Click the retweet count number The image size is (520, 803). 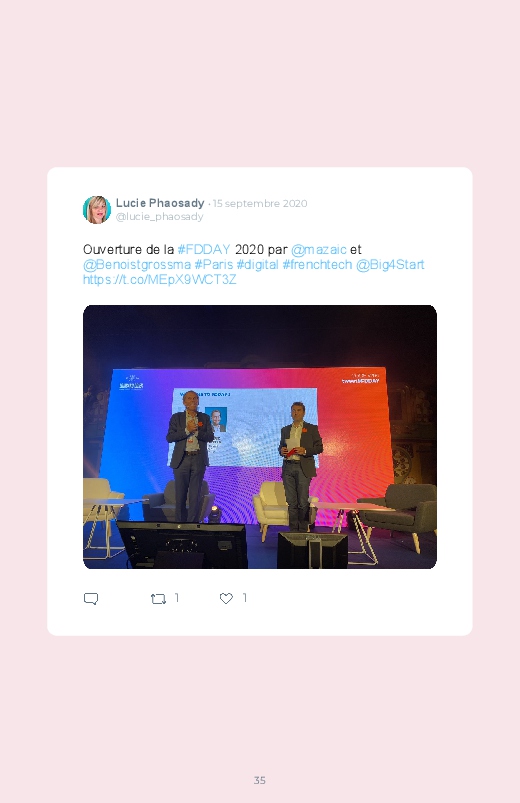pyautogui.click(x=177, y=598)
